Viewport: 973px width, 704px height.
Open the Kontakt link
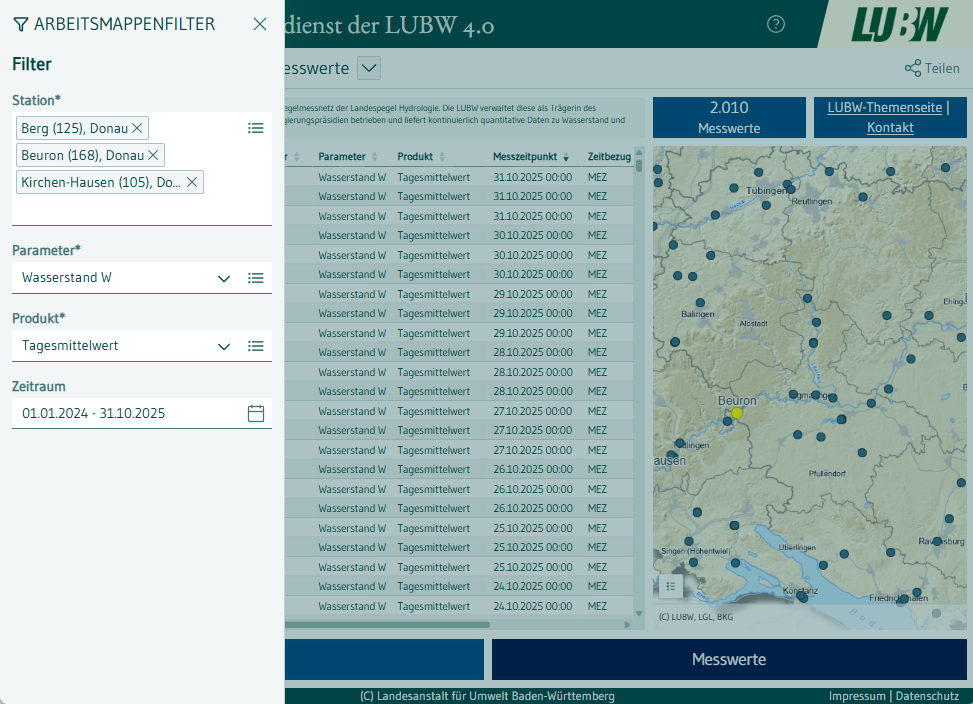(x=890, y=127)
